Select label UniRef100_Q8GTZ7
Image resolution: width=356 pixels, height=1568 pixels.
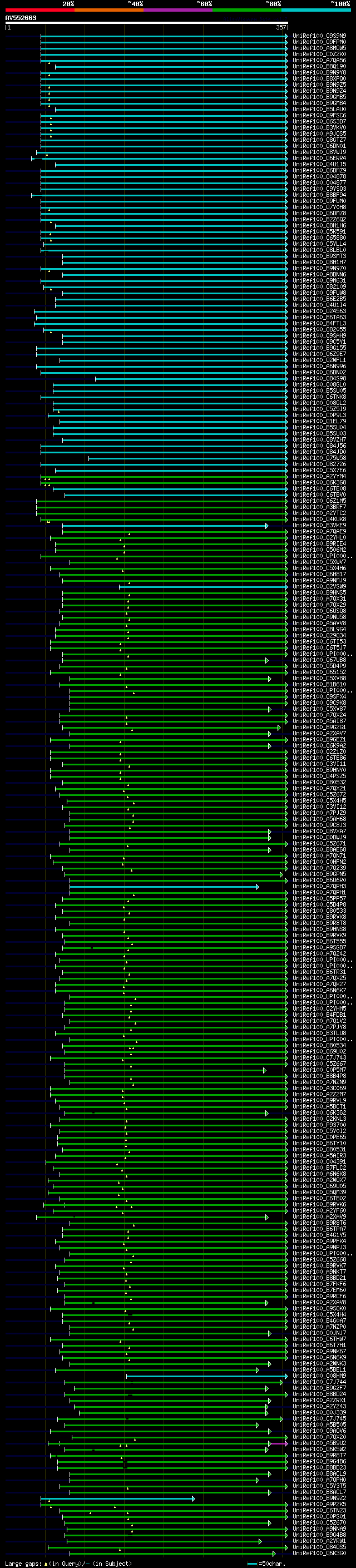[x=319, y=140]
